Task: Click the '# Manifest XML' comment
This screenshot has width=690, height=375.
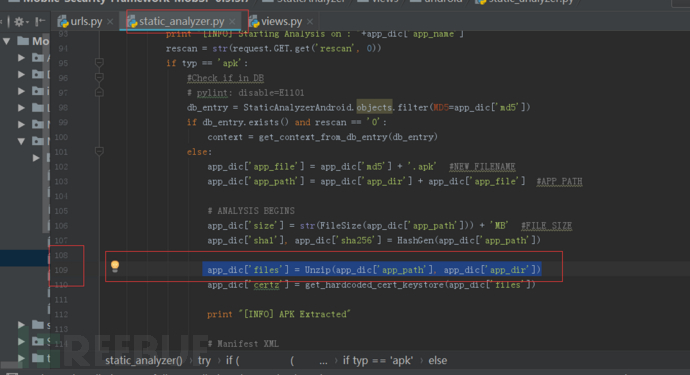Action: [x=243, y=344]
